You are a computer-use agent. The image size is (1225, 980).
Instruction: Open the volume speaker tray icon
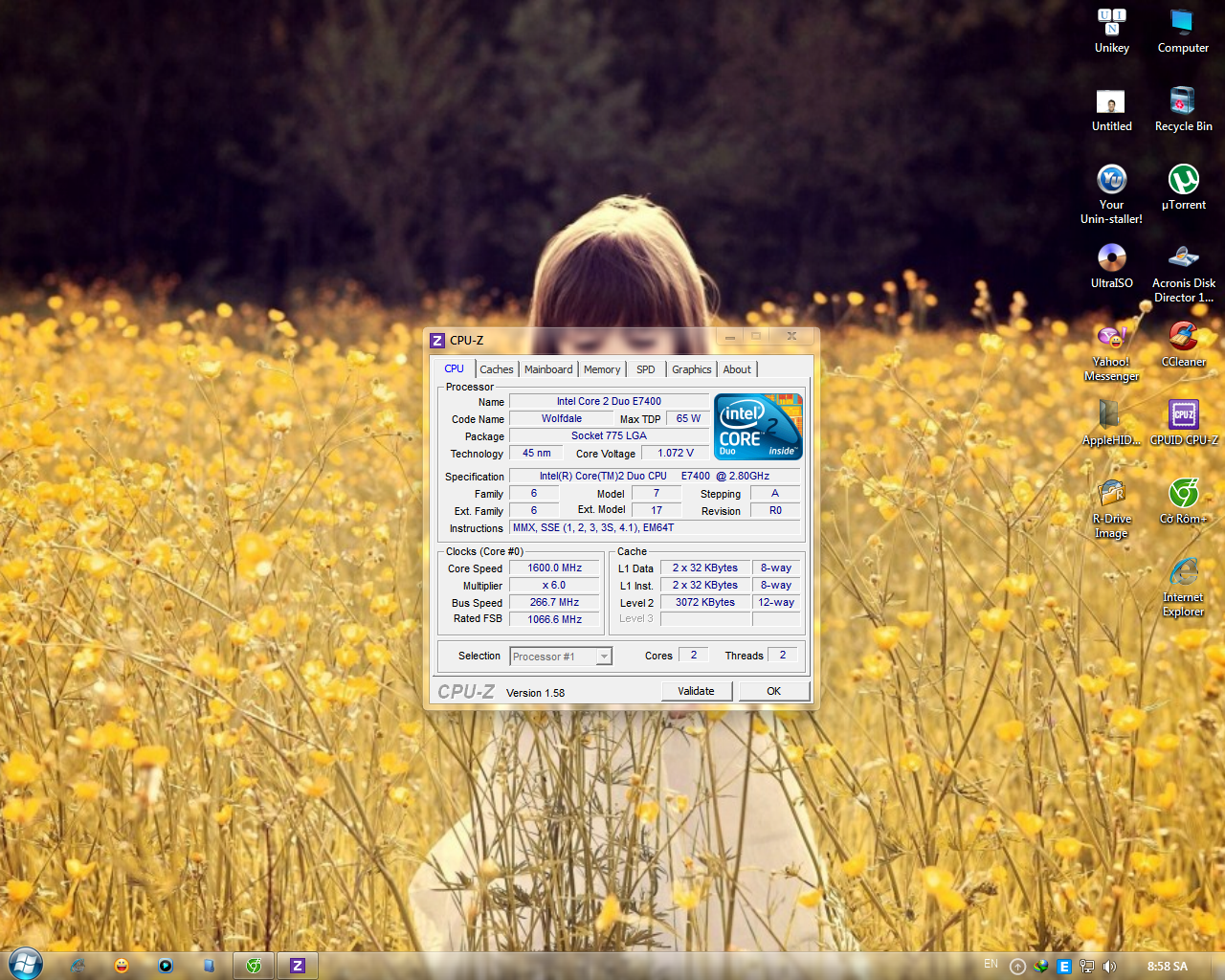point(1109,967)
